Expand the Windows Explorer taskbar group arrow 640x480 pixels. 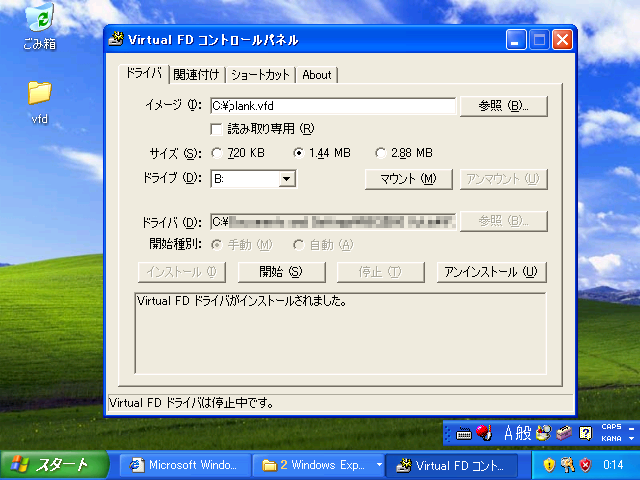(379, 464)
